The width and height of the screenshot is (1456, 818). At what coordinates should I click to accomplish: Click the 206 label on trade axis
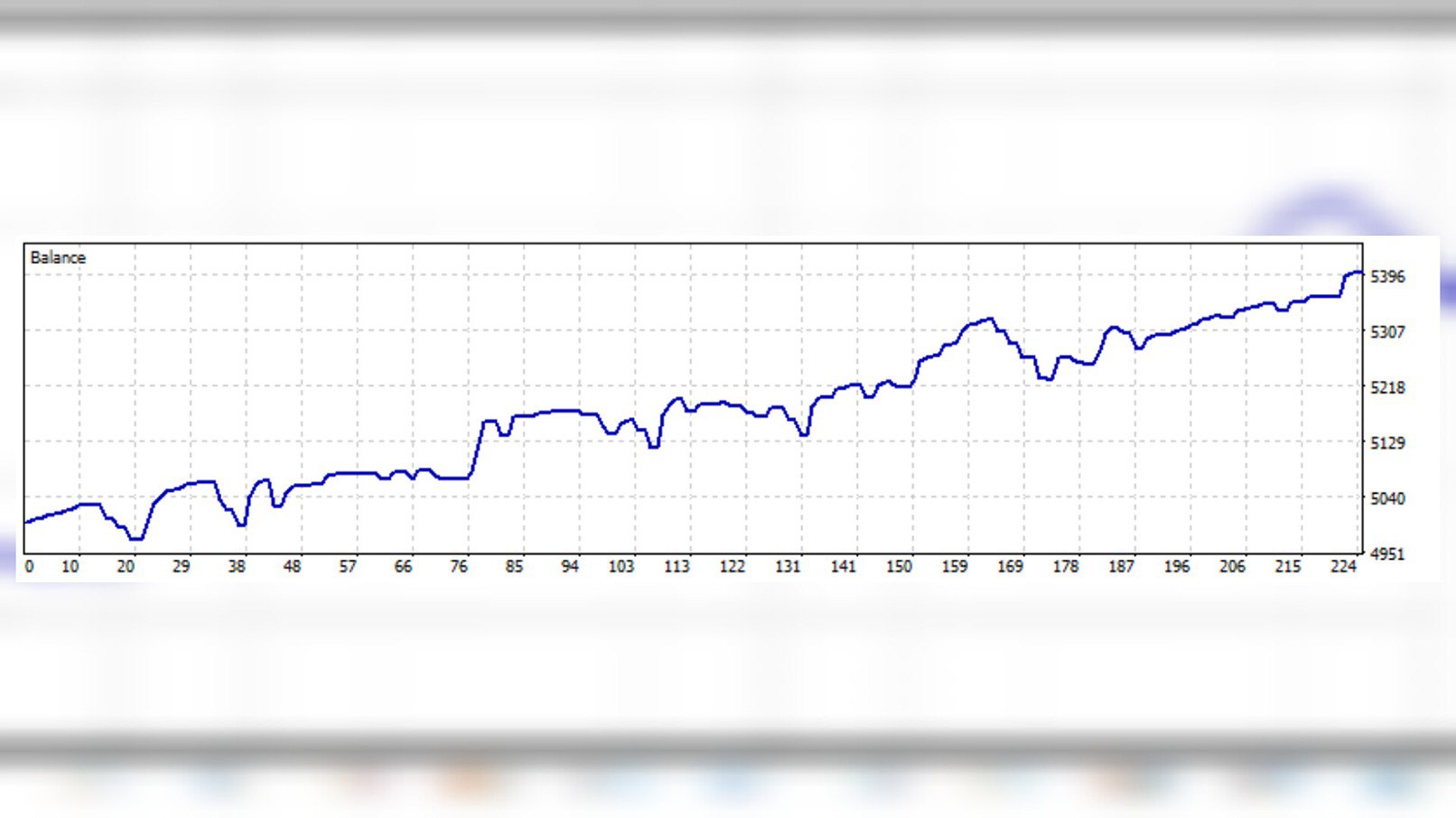(x=1232, y=566)
